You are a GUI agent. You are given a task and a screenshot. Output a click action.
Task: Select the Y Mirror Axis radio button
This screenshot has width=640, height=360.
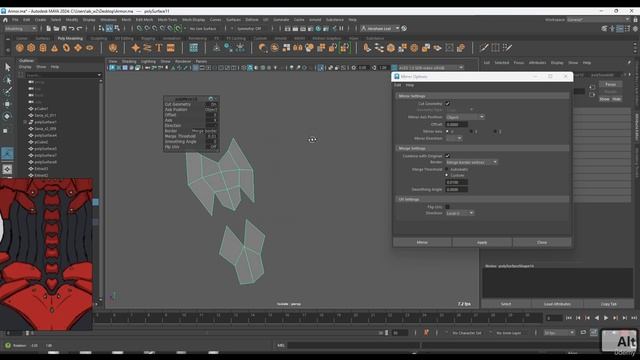[x=471, y=131]
